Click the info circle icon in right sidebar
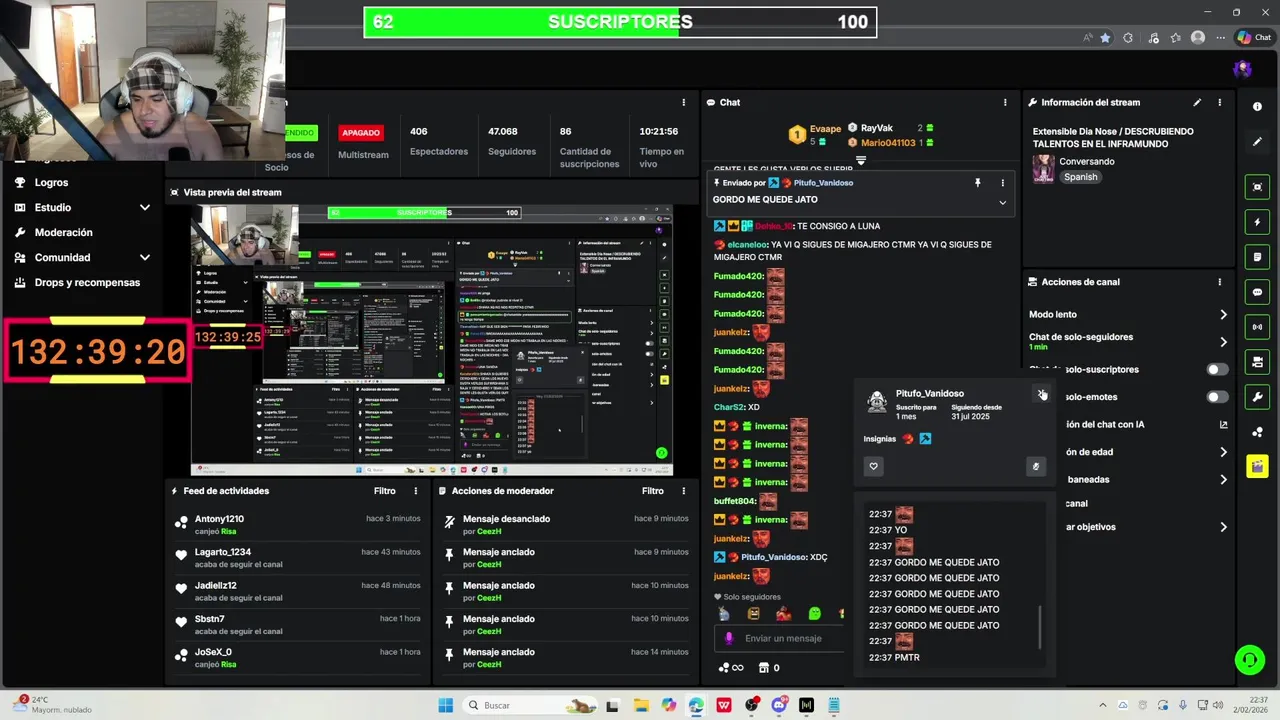The height and width of the screenshot is (720, 1280). coord(1257,107)
